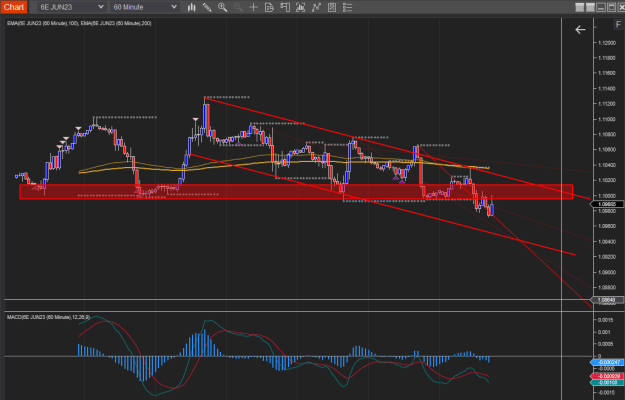Select the EMA 100/200 indicator label
This screenshot has height=400, width=625.
[x=79, y=24]
